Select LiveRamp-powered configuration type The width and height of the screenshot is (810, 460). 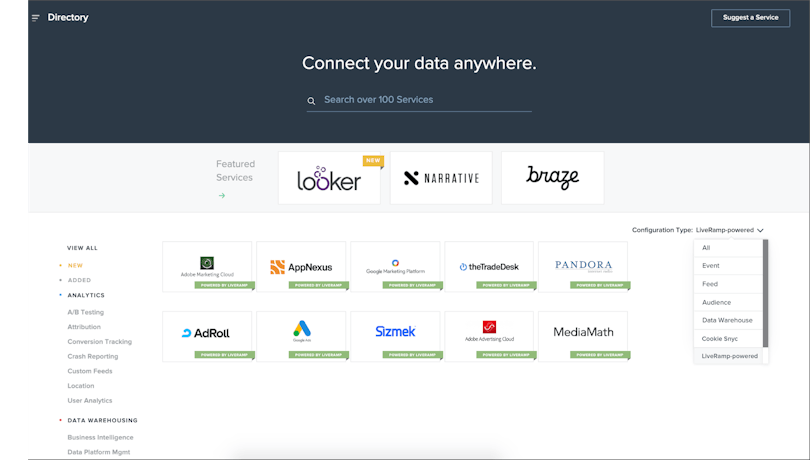(728, 356)
